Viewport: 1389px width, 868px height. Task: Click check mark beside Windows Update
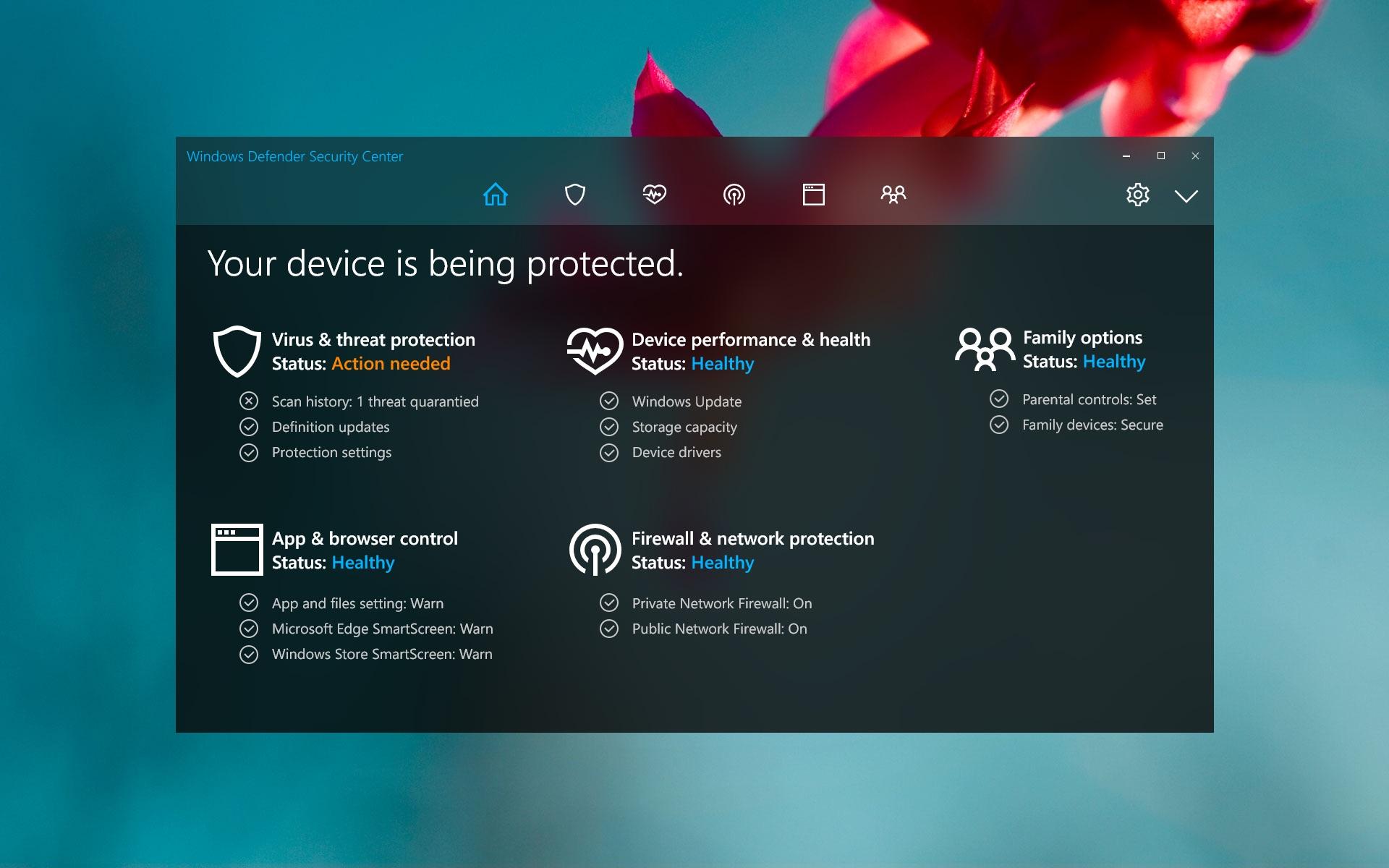point(609,401)
